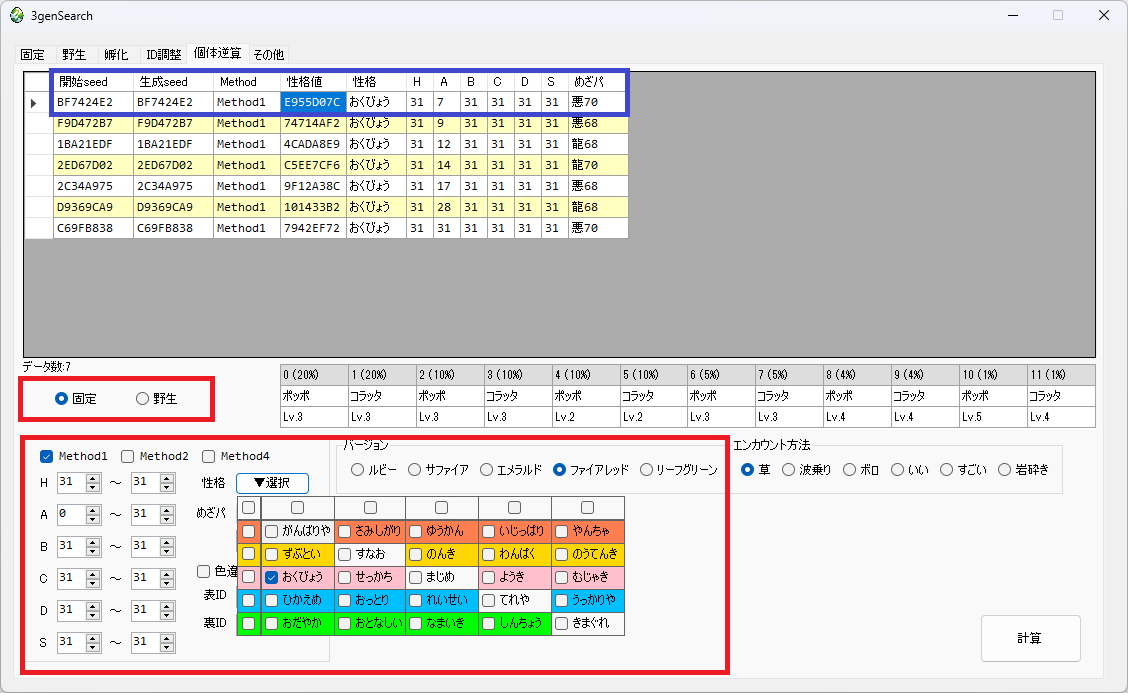Select the ボロ encounter method
Screen dimensions: 1128x693
tap(850, 470)
